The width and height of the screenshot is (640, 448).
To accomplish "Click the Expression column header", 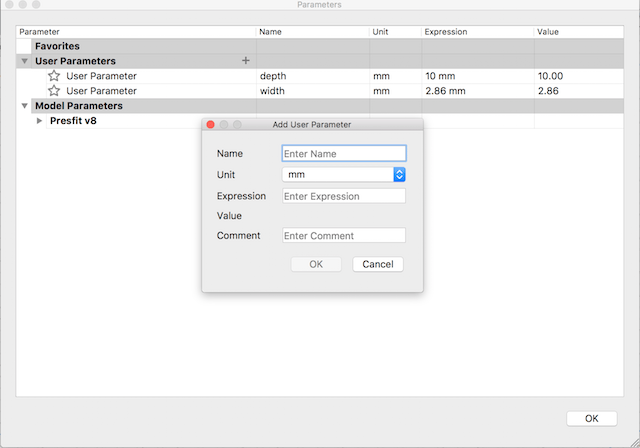I will pos(478,32).
